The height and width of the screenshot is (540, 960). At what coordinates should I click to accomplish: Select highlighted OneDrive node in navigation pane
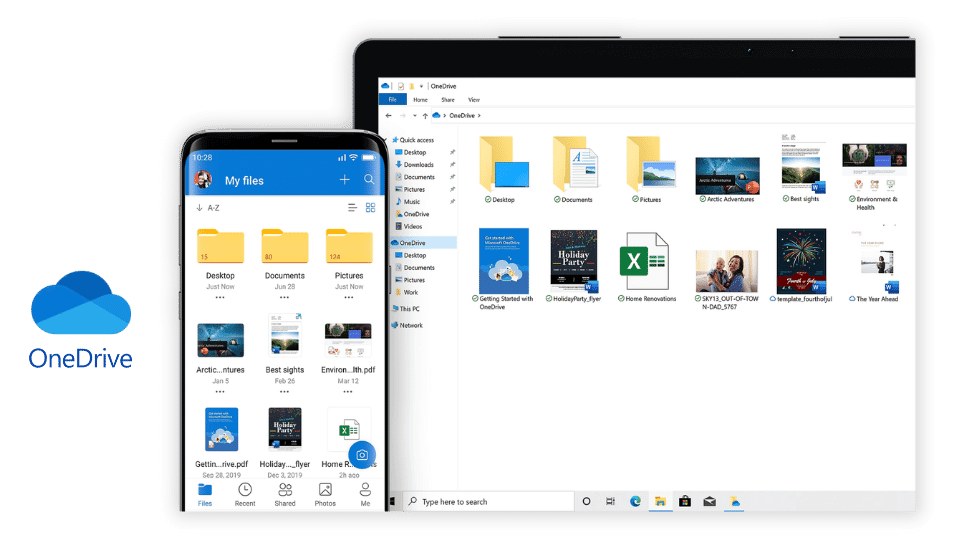[x=423, y=242]
